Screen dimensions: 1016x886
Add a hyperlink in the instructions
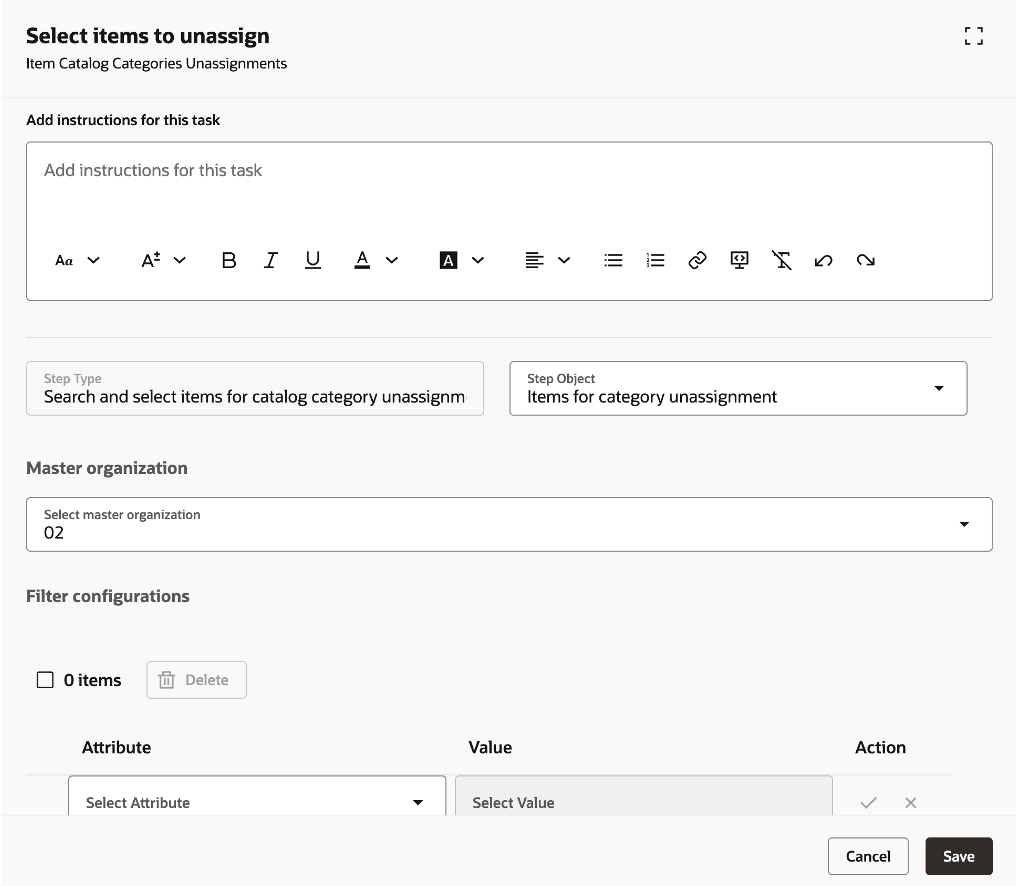click(x=697, y=260)
